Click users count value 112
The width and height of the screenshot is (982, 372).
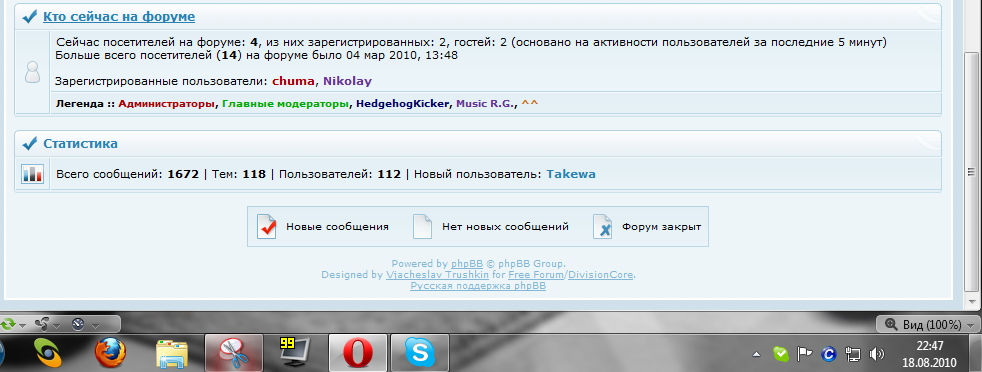point(389,174)
